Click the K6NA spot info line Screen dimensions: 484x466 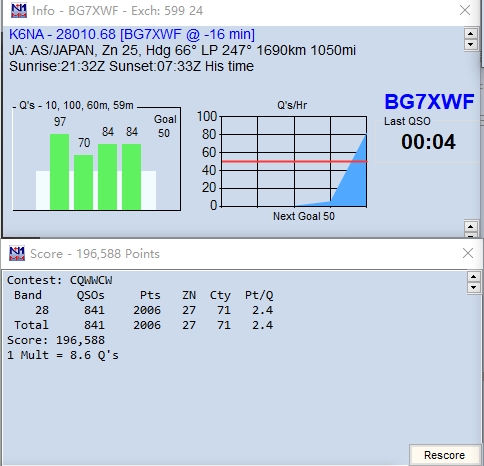132,34
